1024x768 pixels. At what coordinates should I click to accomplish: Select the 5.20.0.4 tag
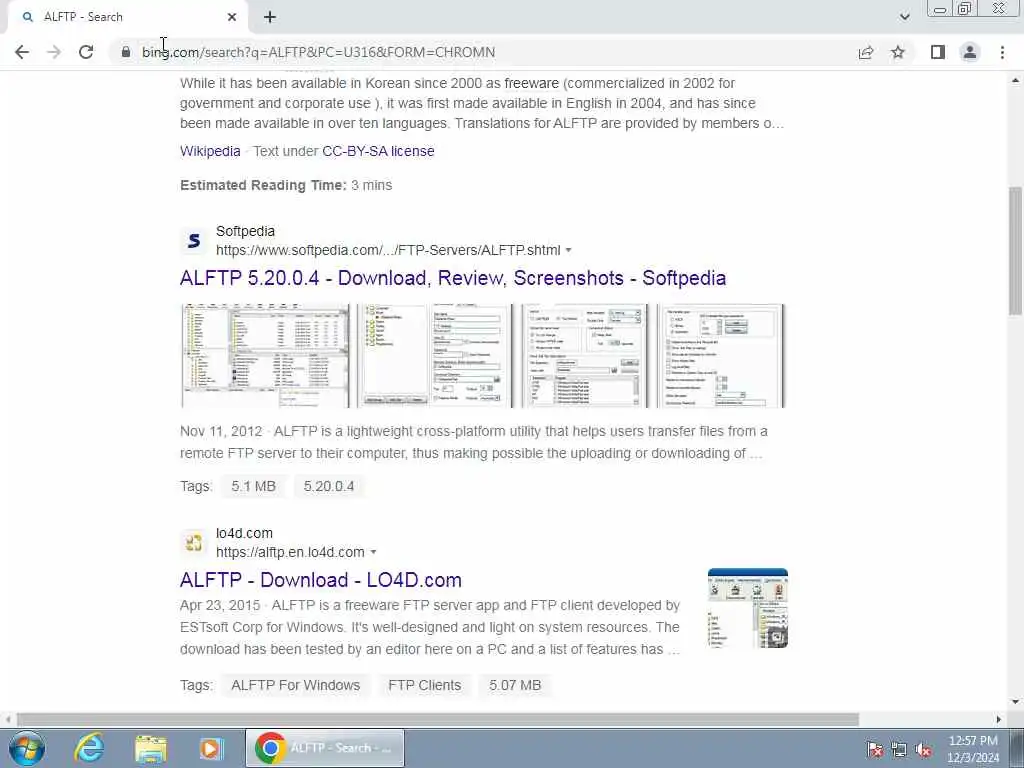pyautogui.click(x=328, y=487)
